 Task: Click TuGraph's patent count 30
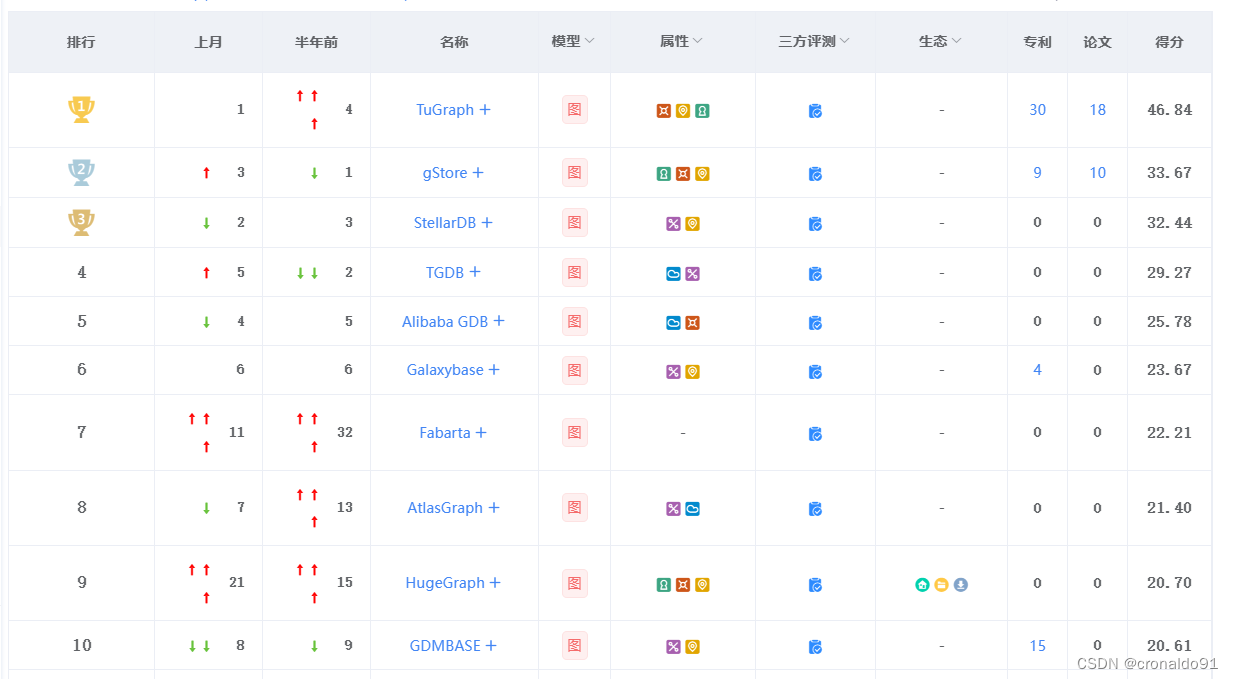pyautogui.click(x=1037, y=110)
